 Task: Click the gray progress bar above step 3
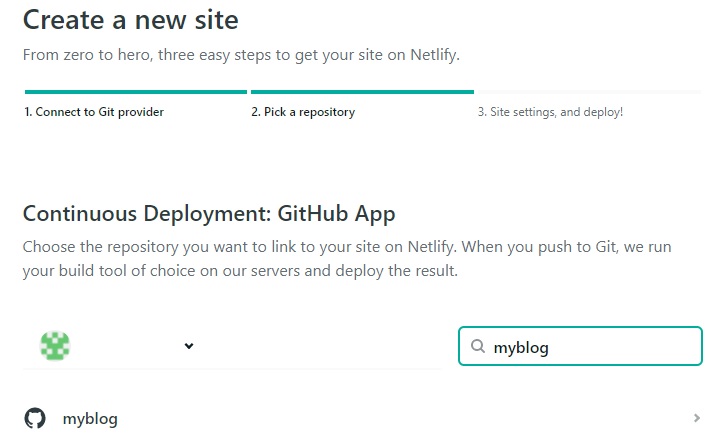point(589,92)
